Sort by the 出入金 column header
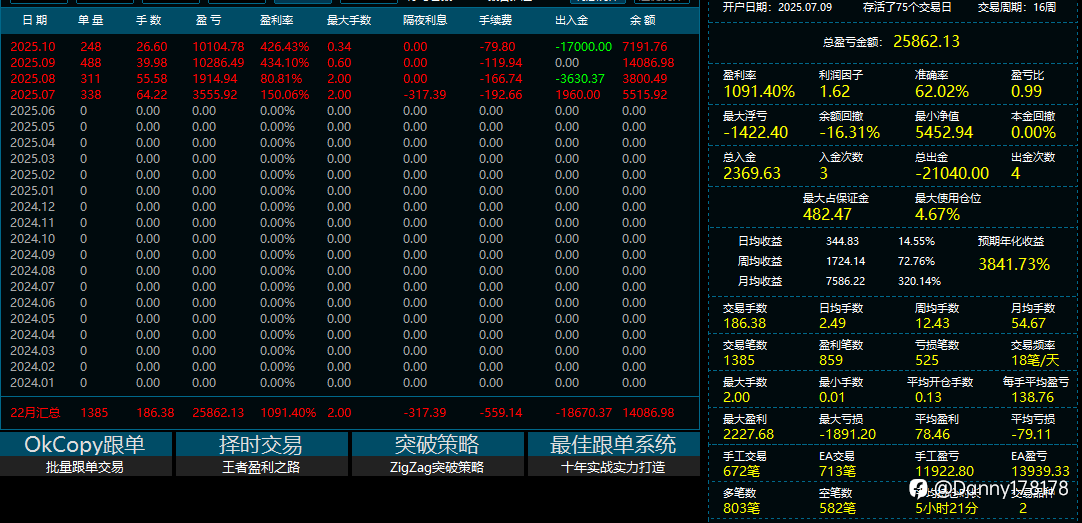Viewport: 1082px width, 523px height. (571, 21)
